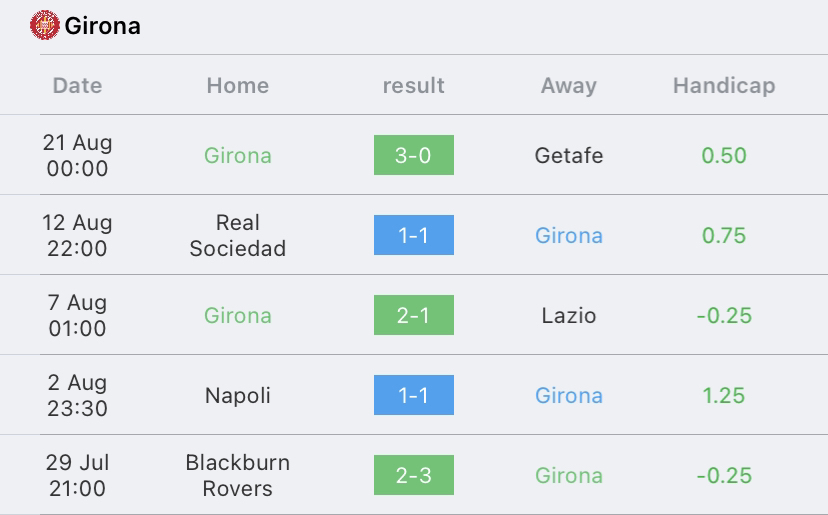Open the Girona team title link
The width and height of the screenshot is (828, 515).
point(102,26)
